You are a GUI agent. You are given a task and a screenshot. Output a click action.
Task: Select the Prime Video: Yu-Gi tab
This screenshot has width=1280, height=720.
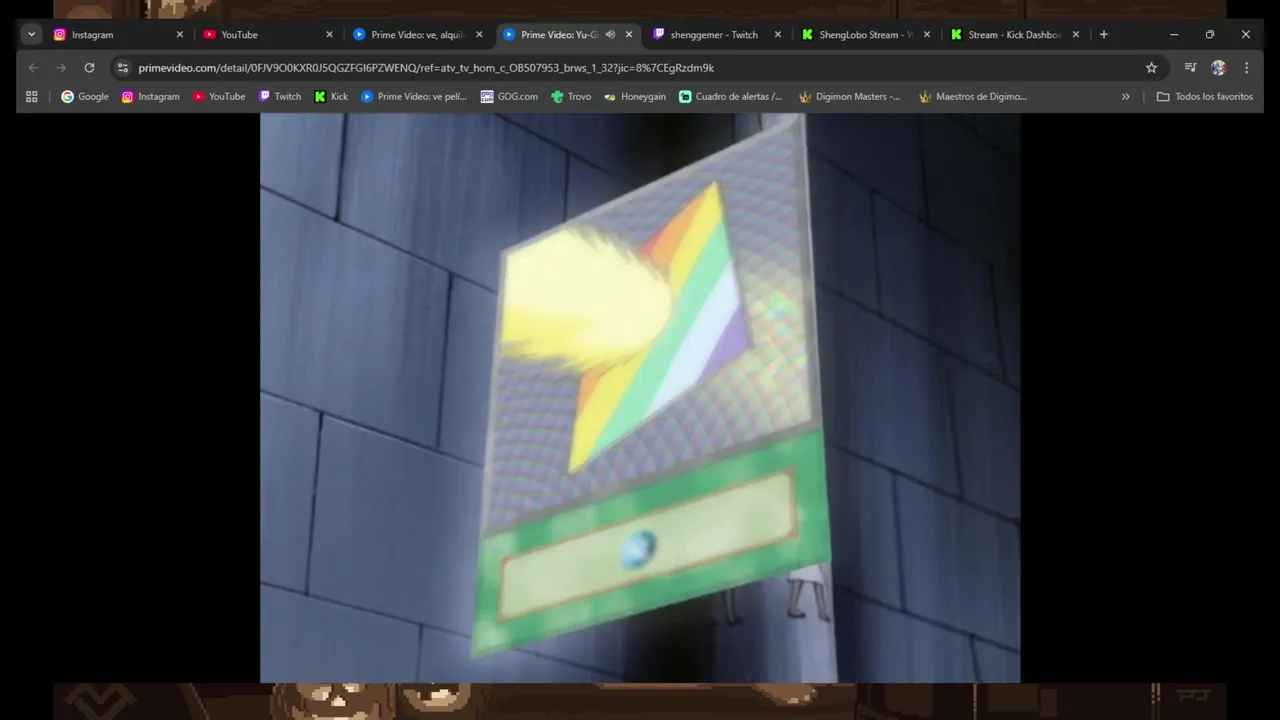(567, 34)
